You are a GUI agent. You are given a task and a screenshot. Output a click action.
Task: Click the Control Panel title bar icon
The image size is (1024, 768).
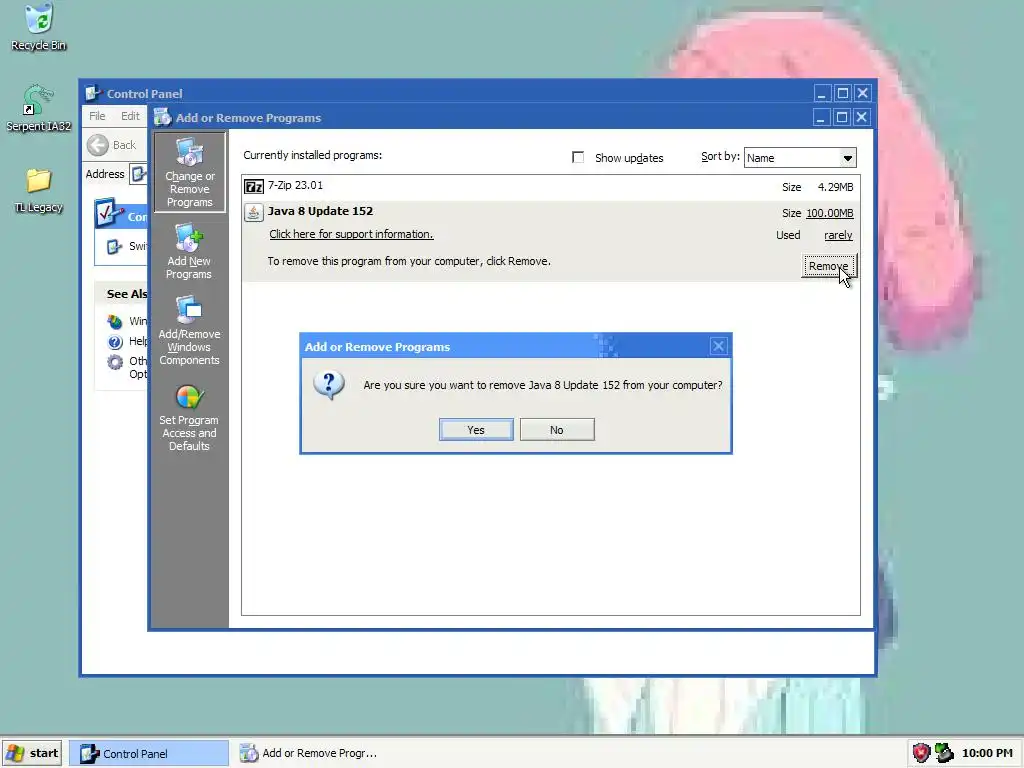[93, 93]
